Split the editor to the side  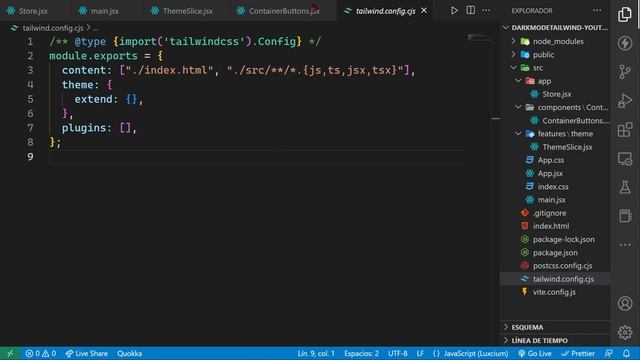point(470,11)
